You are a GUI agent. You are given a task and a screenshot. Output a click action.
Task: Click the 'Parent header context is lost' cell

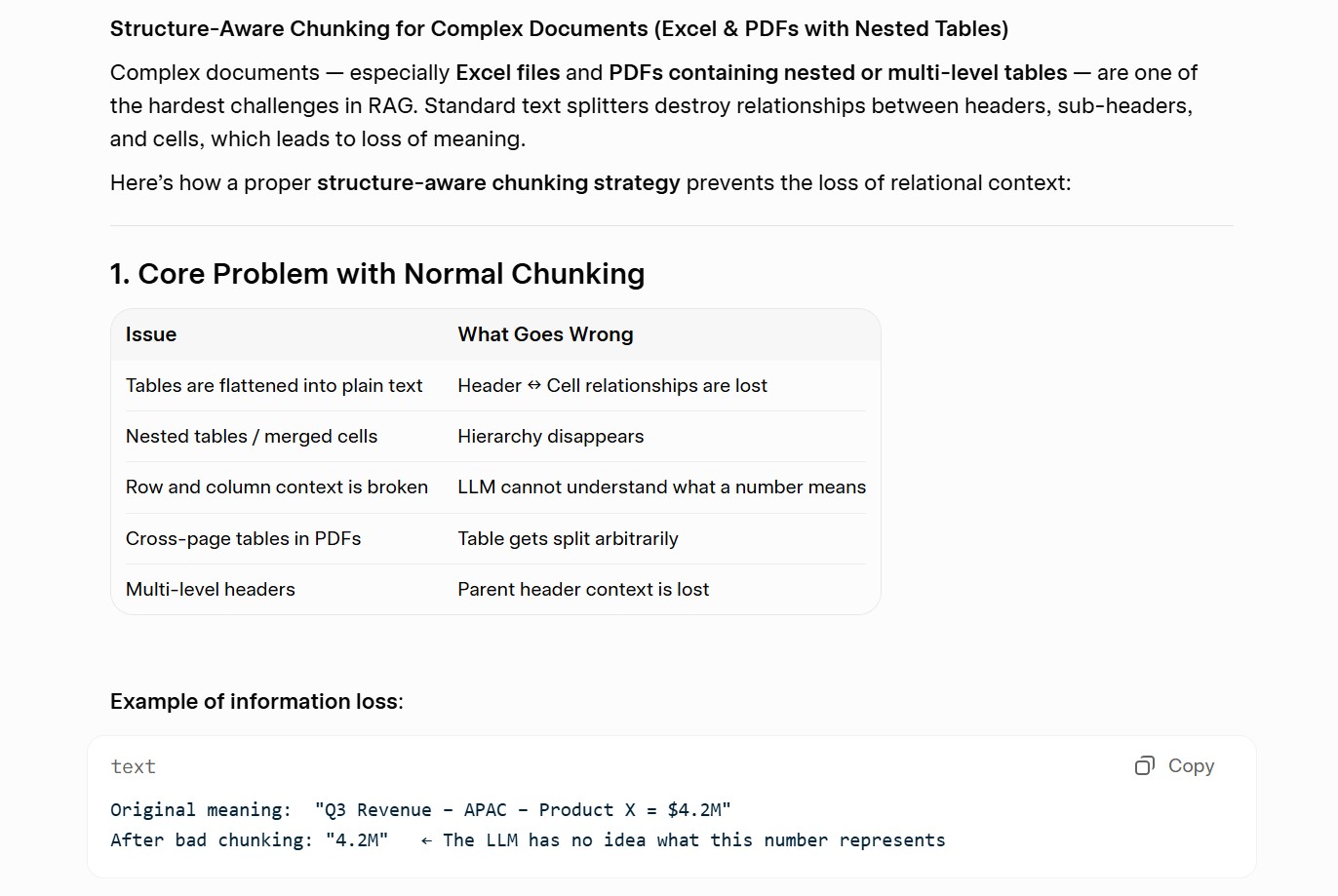pyautogui.click(x=583, y=590)
